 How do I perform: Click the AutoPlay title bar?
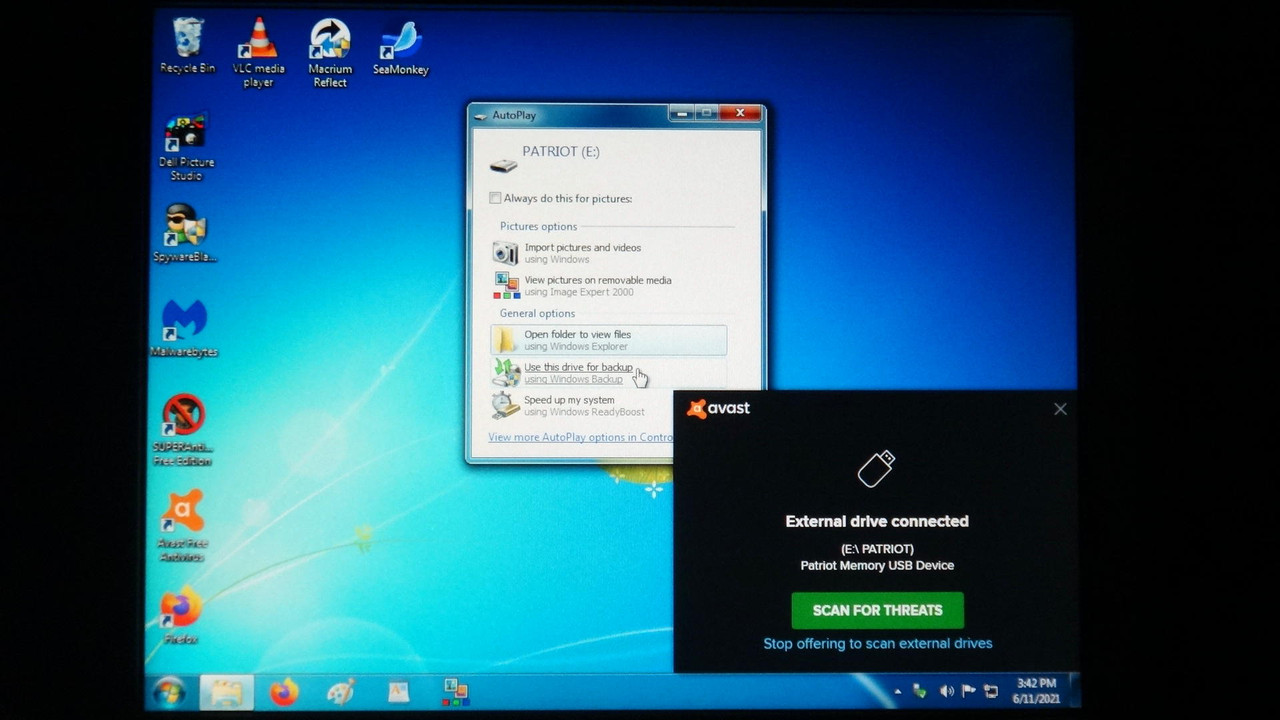[x=570, y=114]
